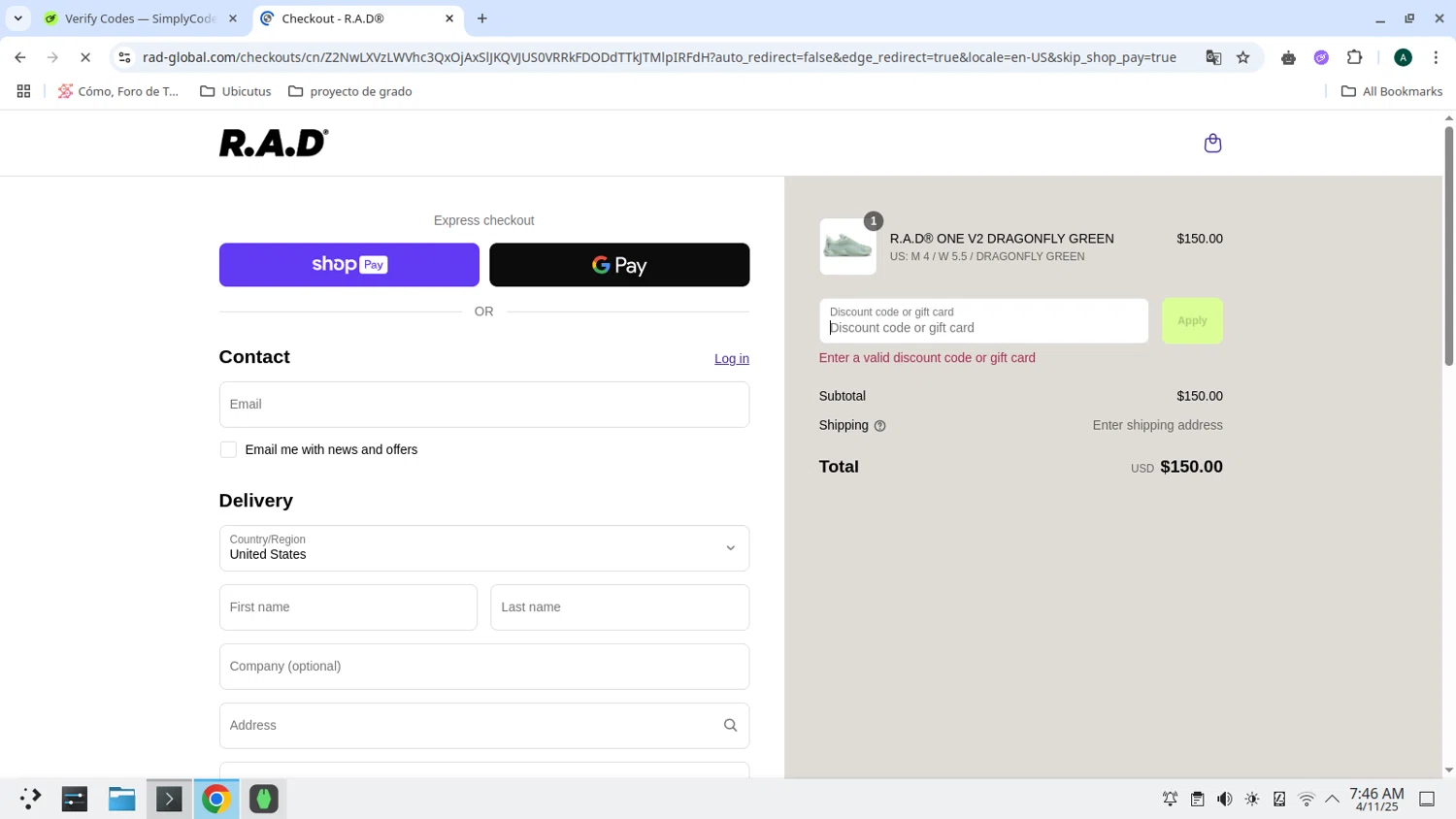Click the address search magnifier icon
This screenshot has height=819, width=1456.
click(x=730, y=726)
